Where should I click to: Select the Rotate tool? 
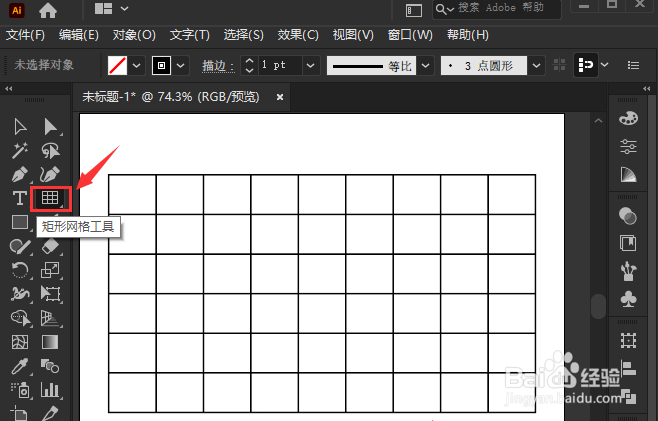tap(20, 270)
